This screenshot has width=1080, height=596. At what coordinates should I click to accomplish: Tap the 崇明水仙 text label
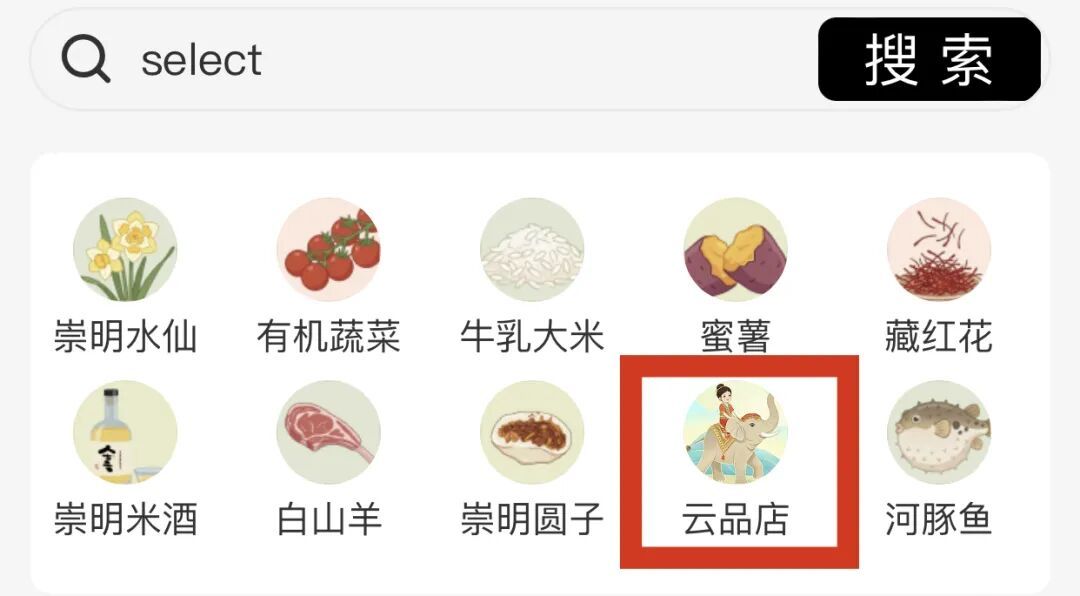[125, 336]
